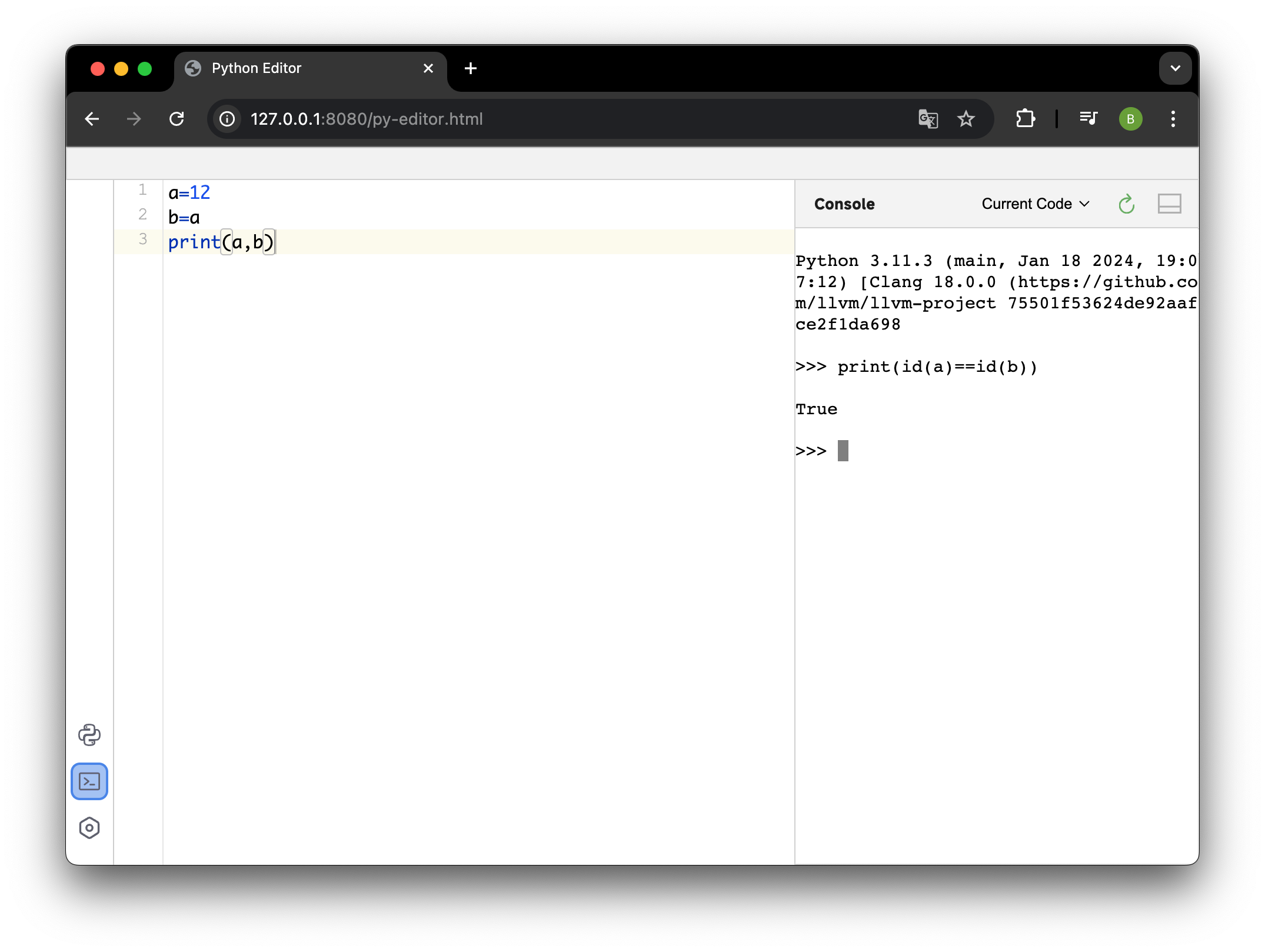This screenshot has height=952, width=1265.
Task: Bookmark this page with the star
Action: tap(966, 119)
